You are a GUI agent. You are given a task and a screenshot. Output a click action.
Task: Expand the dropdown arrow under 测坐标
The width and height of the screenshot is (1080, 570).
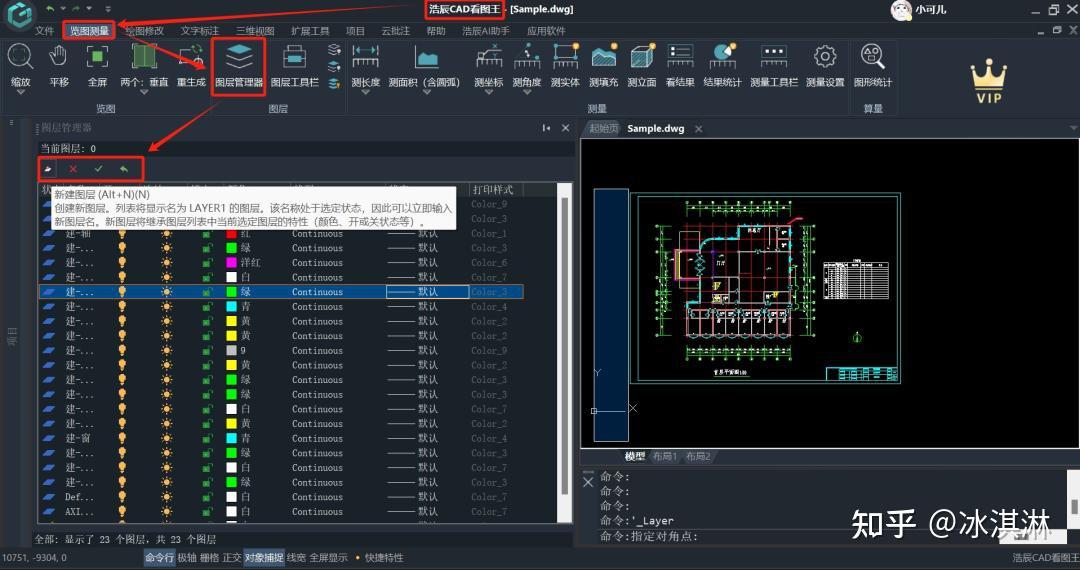coord(488,92)
